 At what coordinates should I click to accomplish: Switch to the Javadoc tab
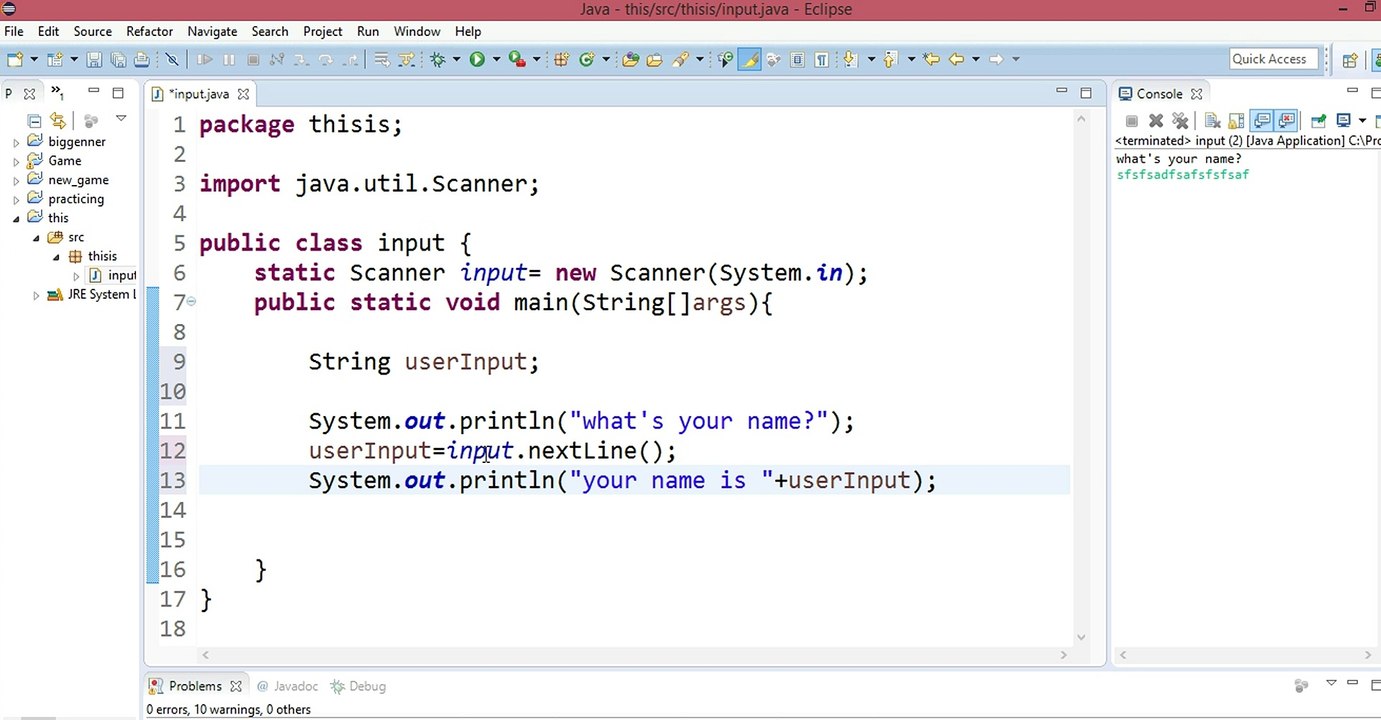(288, 686)
